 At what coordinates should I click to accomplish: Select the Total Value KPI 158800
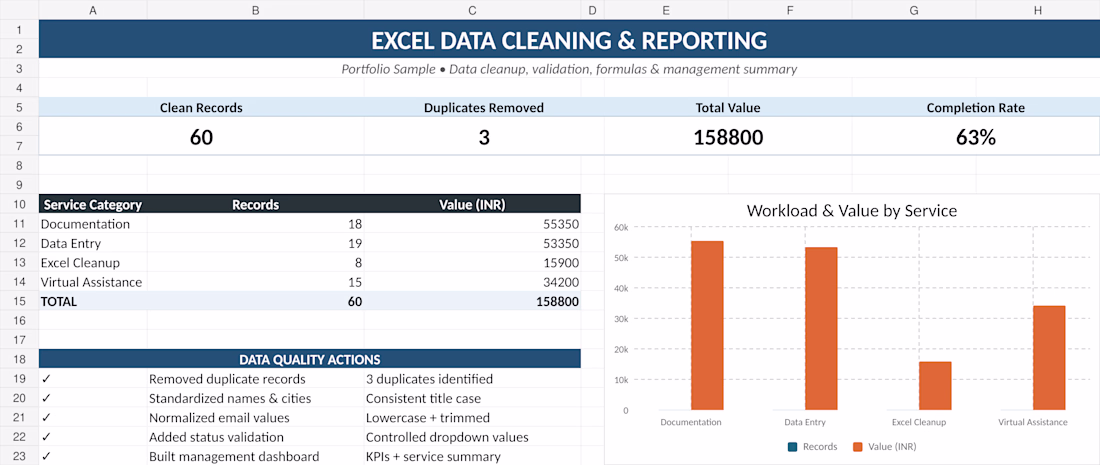coord(728,136)
